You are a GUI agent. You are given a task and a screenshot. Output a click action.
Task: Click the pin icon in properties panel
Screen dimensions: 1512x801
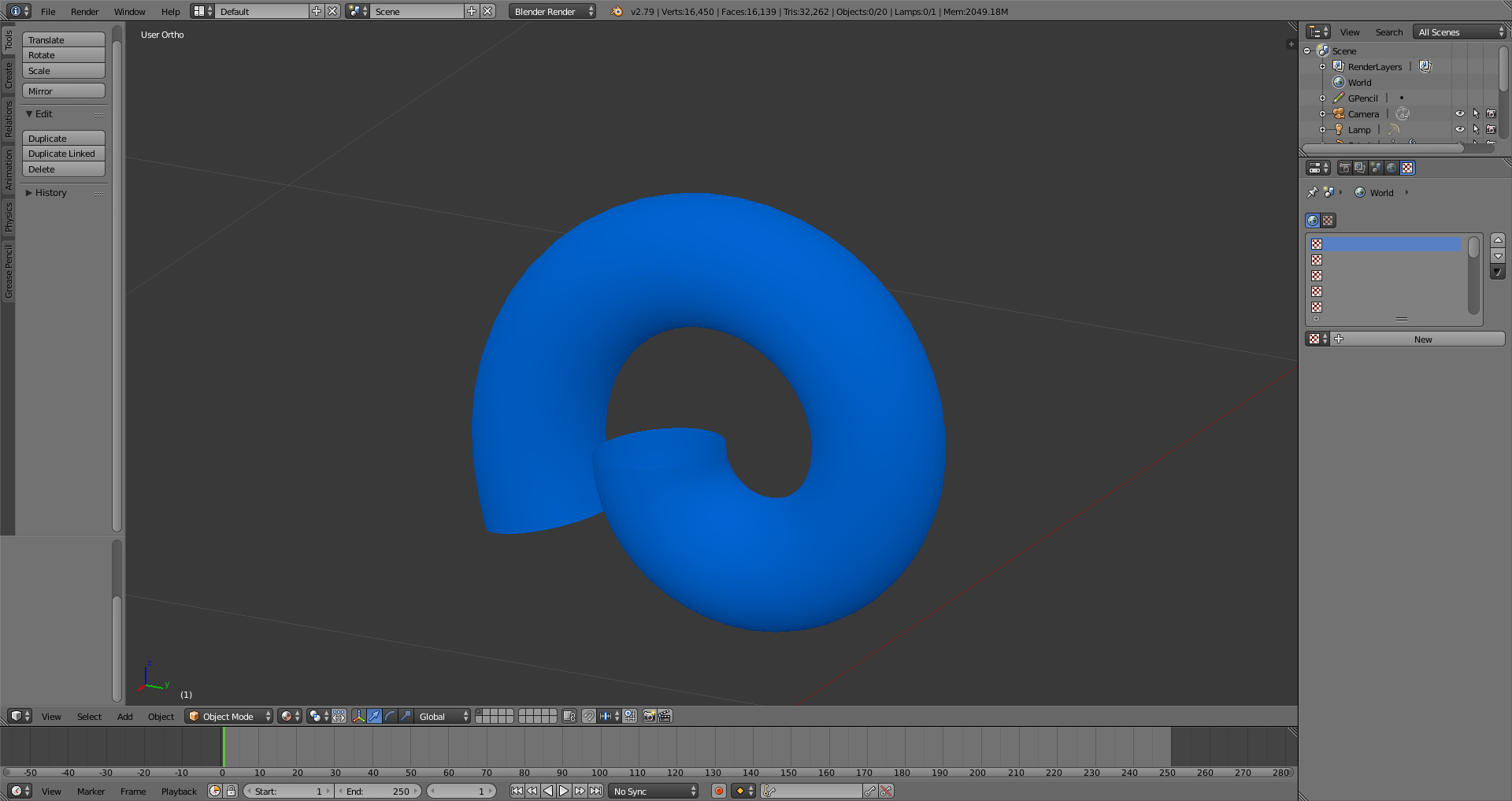pyautogui.click(x=1312, y=192)
